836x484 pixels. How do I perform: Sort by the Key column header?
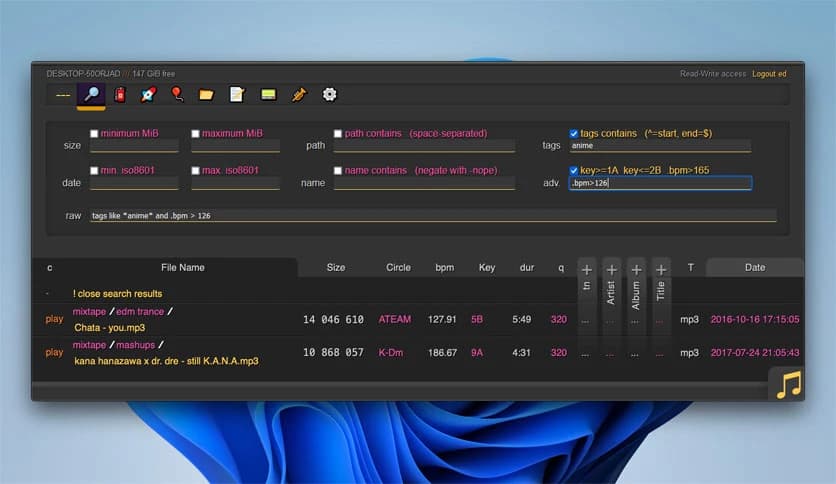(x=487, y=268)
